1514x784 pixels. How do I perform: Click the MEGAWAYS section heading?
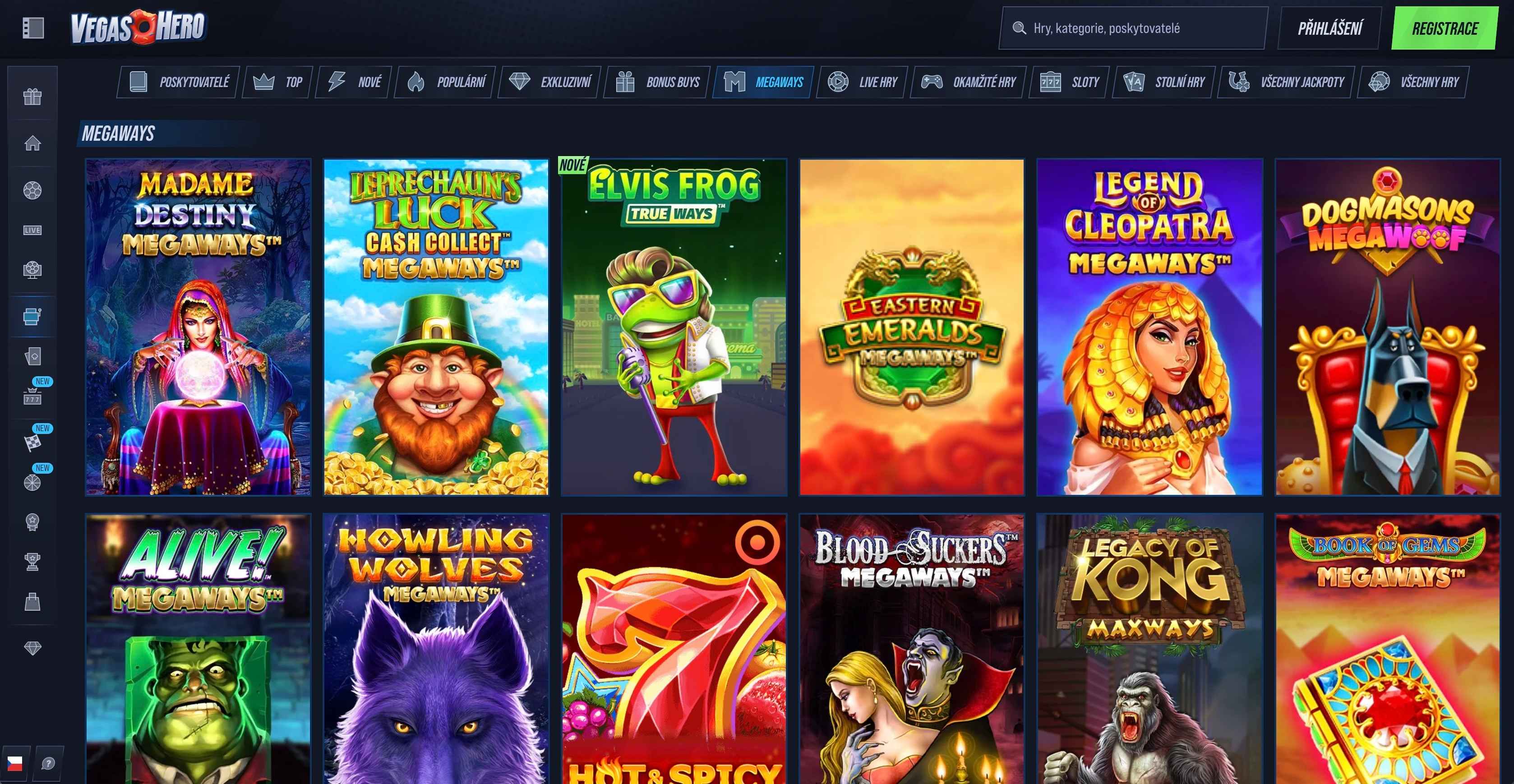[118, 134]
